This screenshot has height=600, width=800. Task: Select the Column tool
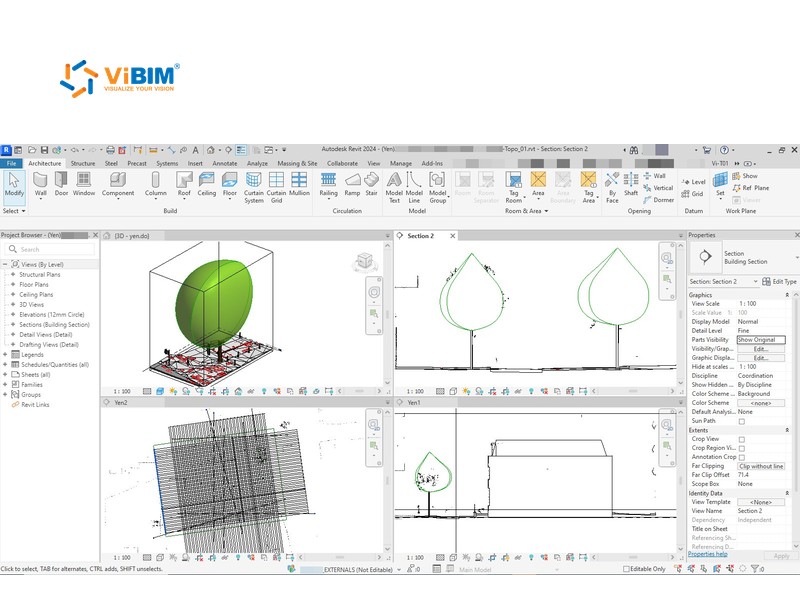(x=156, y=185)
